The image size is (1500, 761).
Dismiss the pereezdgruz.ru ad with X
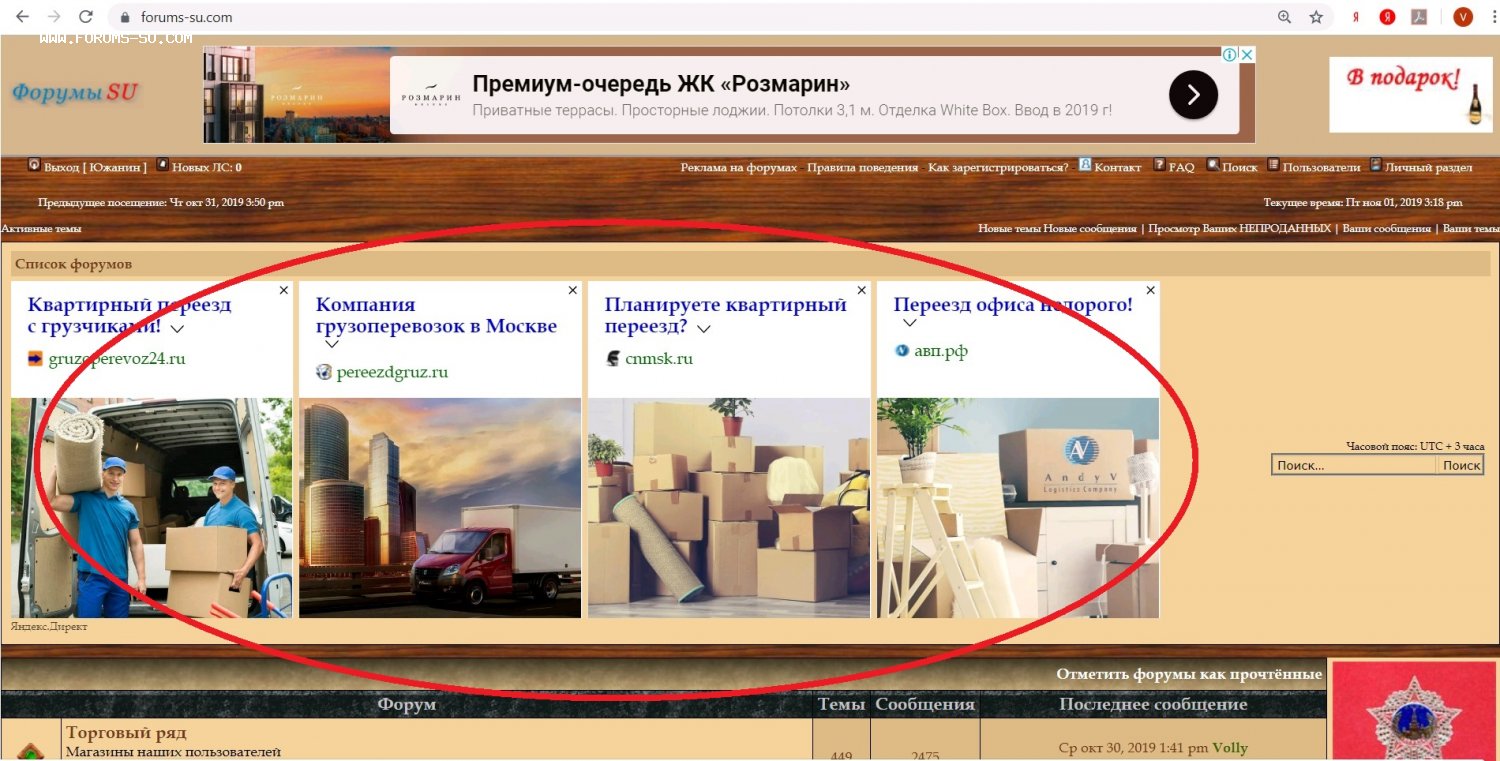point(573,290)
